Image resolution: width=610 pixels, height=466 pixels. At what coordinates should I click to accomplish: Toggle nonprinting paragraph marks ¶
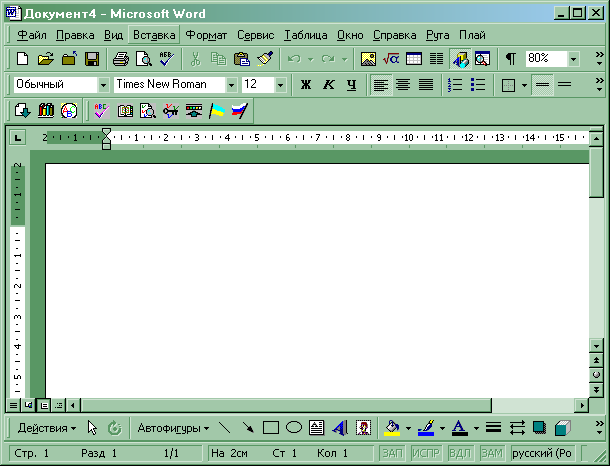point(510,59)
